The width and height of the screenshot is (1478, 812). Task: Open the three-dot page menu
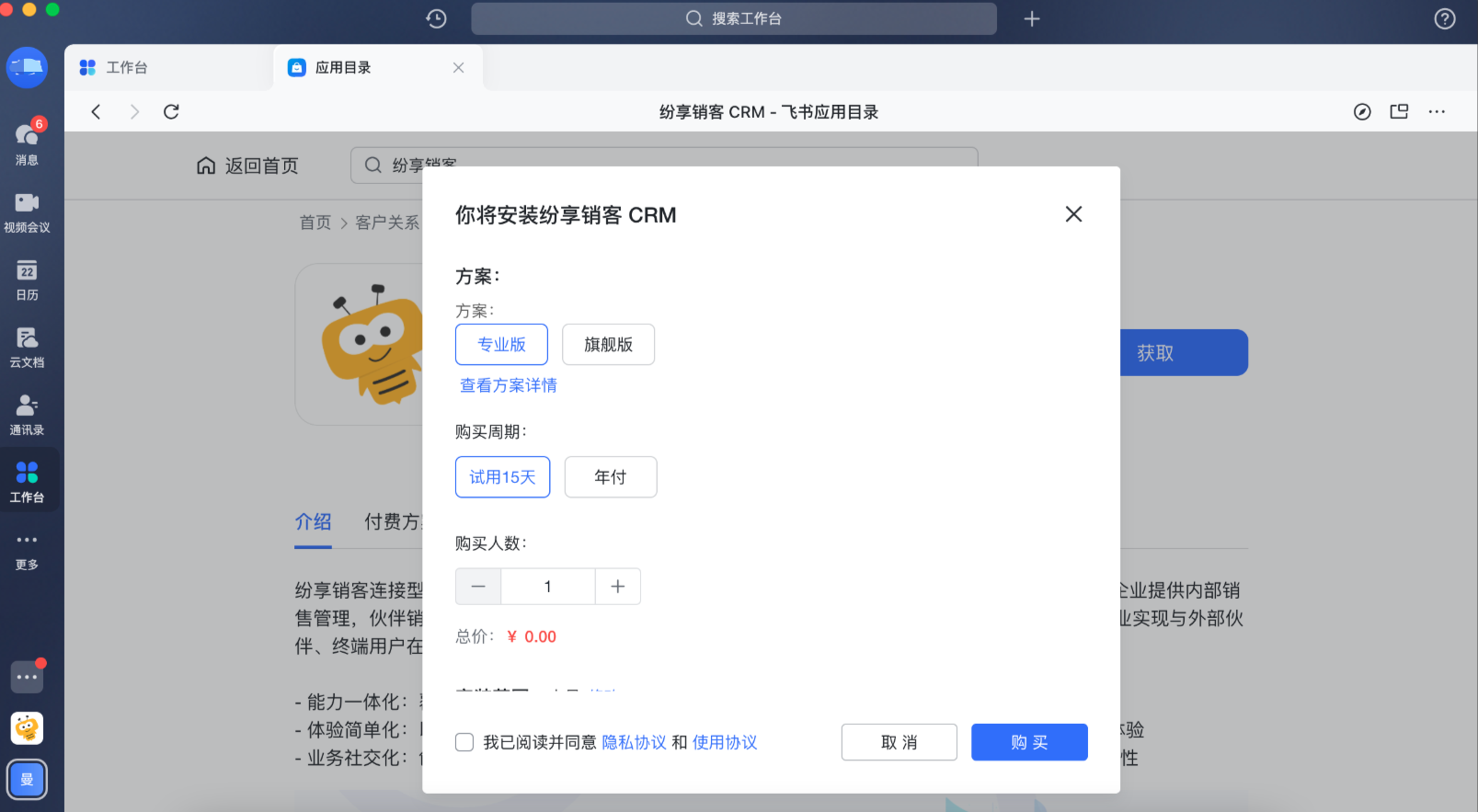[x=1437, y=111]
